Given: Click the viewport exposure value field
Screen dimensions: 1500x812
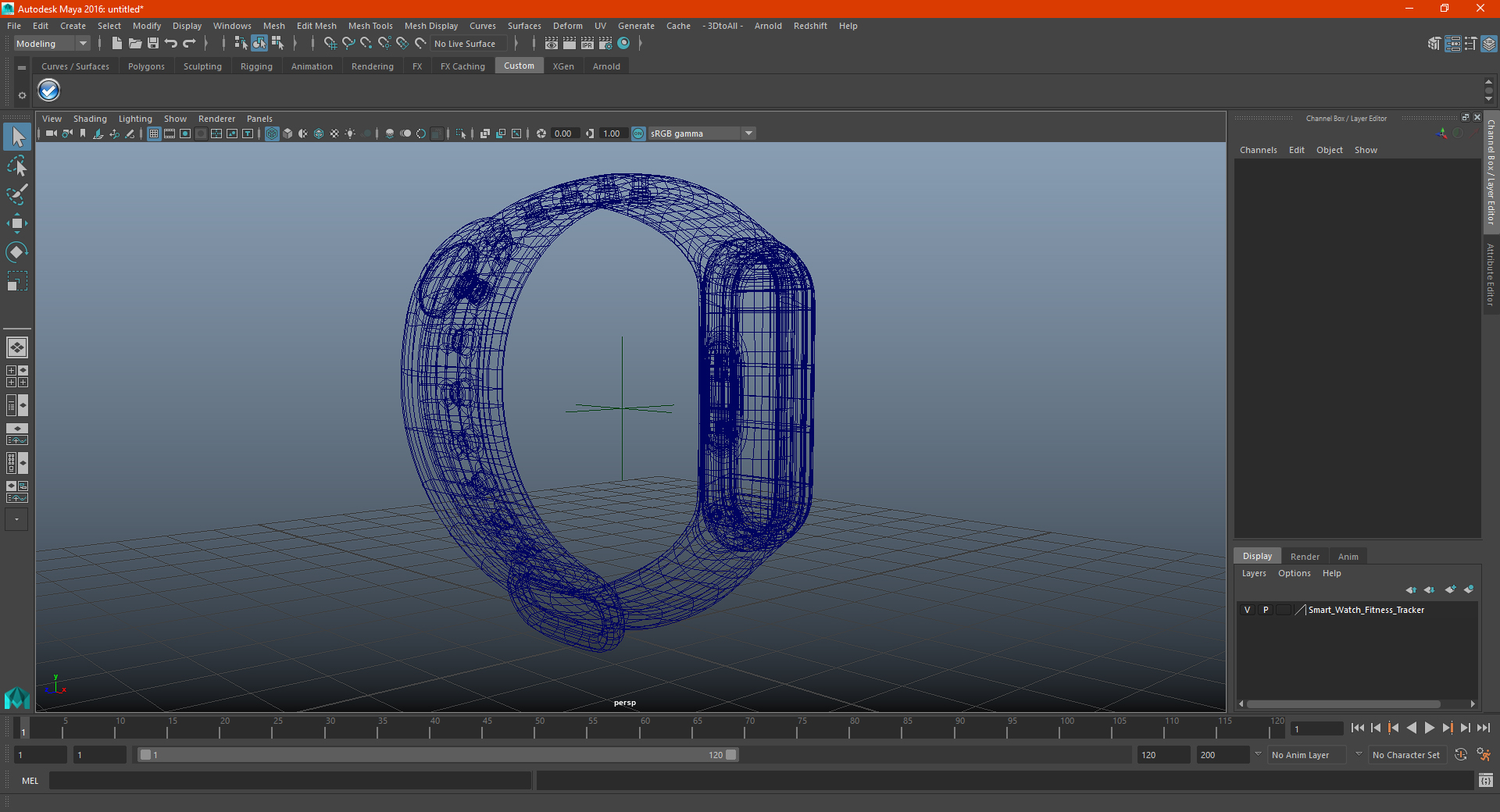Looking at the screenshot, I should tap(566, 134).
